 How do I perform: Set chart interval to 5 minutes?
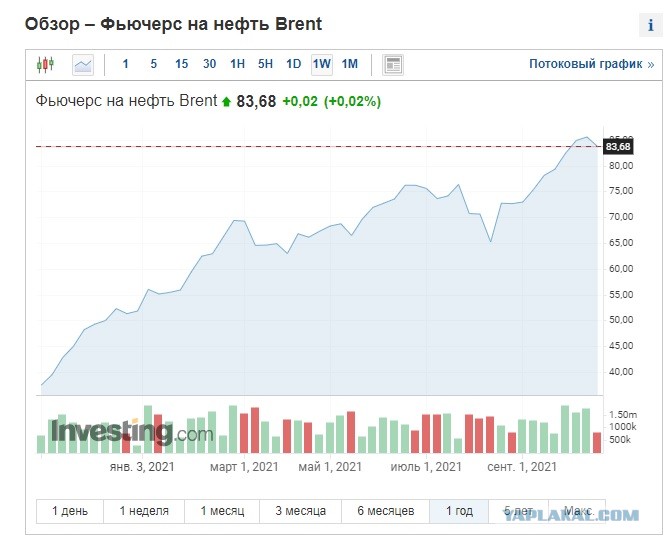[154, 64]
